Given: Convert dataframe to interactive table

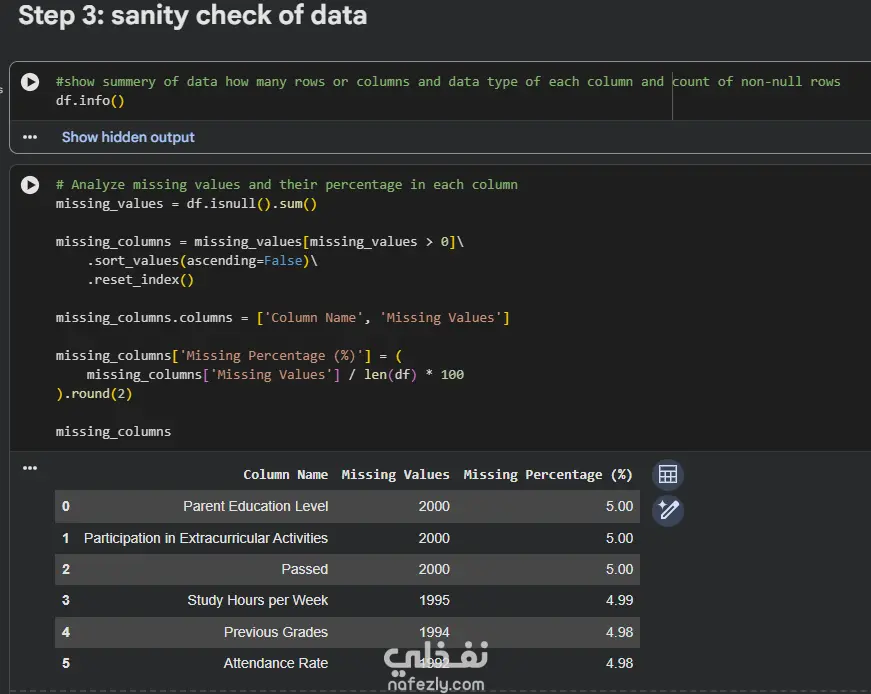Looking at the screenshot, I should [x=668, y=475].
